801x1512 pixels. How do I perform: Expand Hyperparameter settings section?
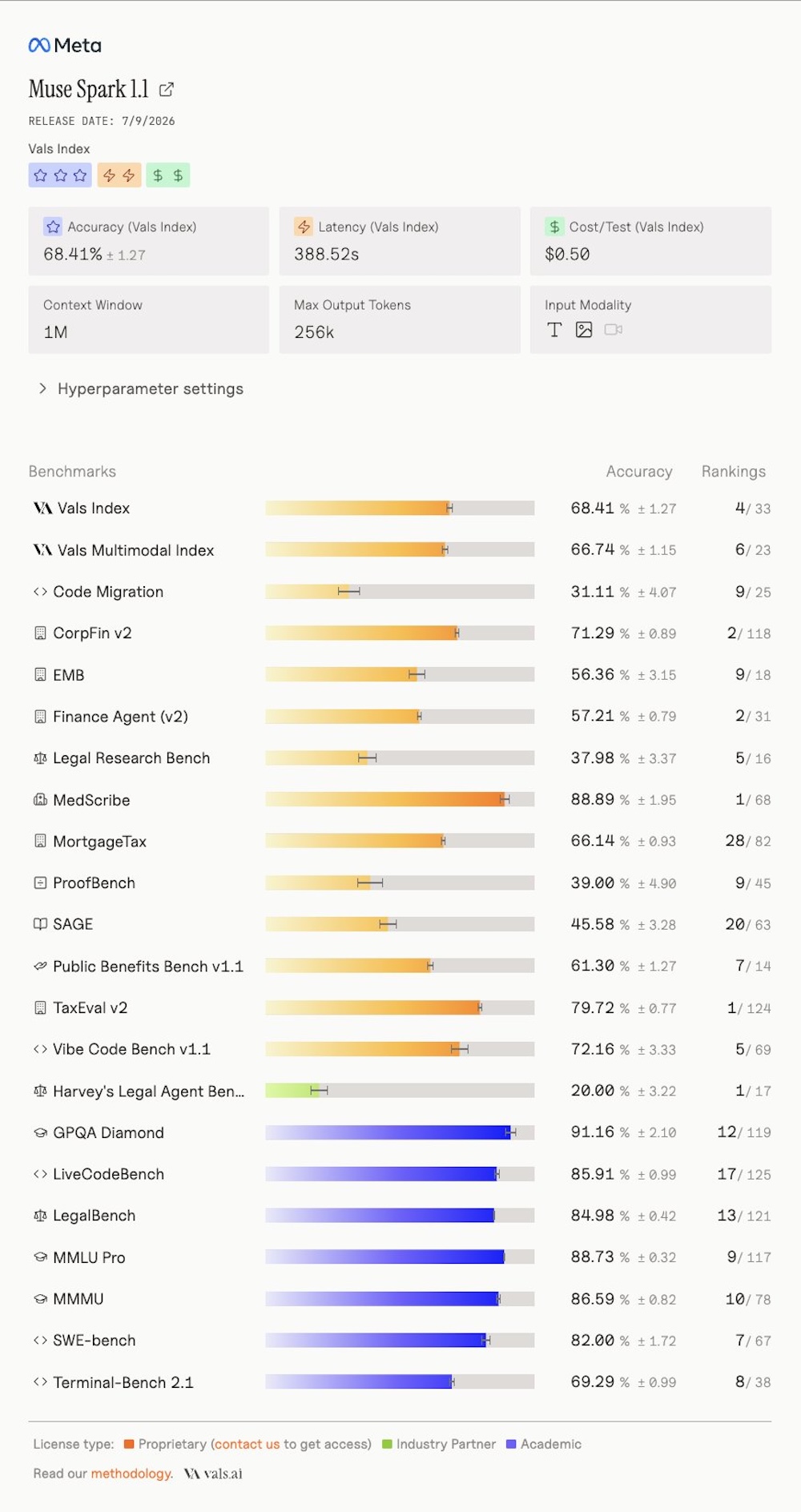pos(141,389)
